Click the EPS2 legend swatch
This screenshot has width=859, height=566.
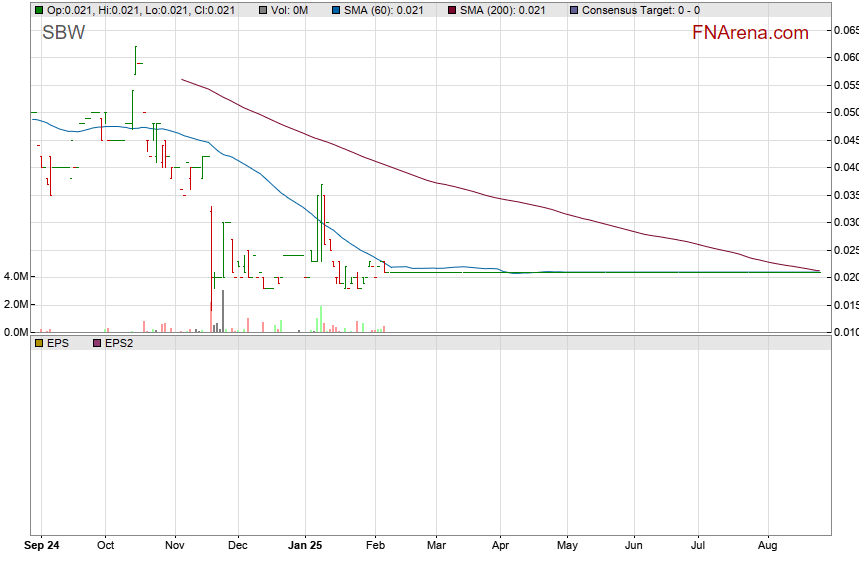[97, 343]
